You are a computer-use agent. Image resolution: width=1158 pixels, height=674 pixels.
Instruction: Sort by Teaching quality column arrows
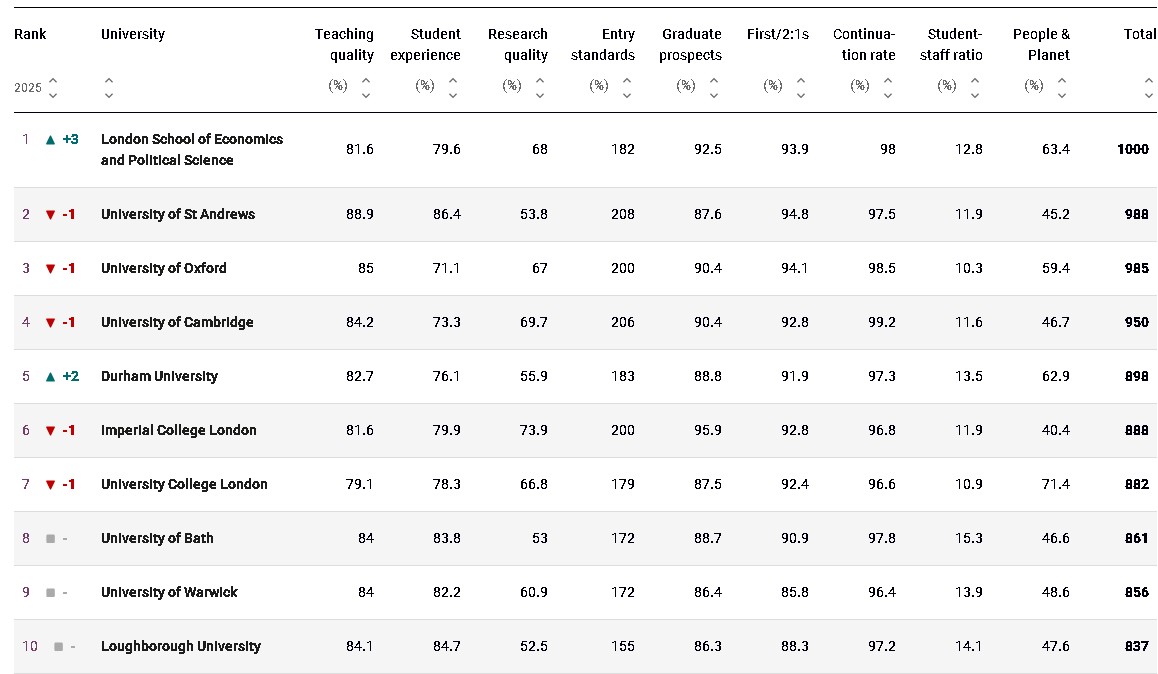point(366,88)
